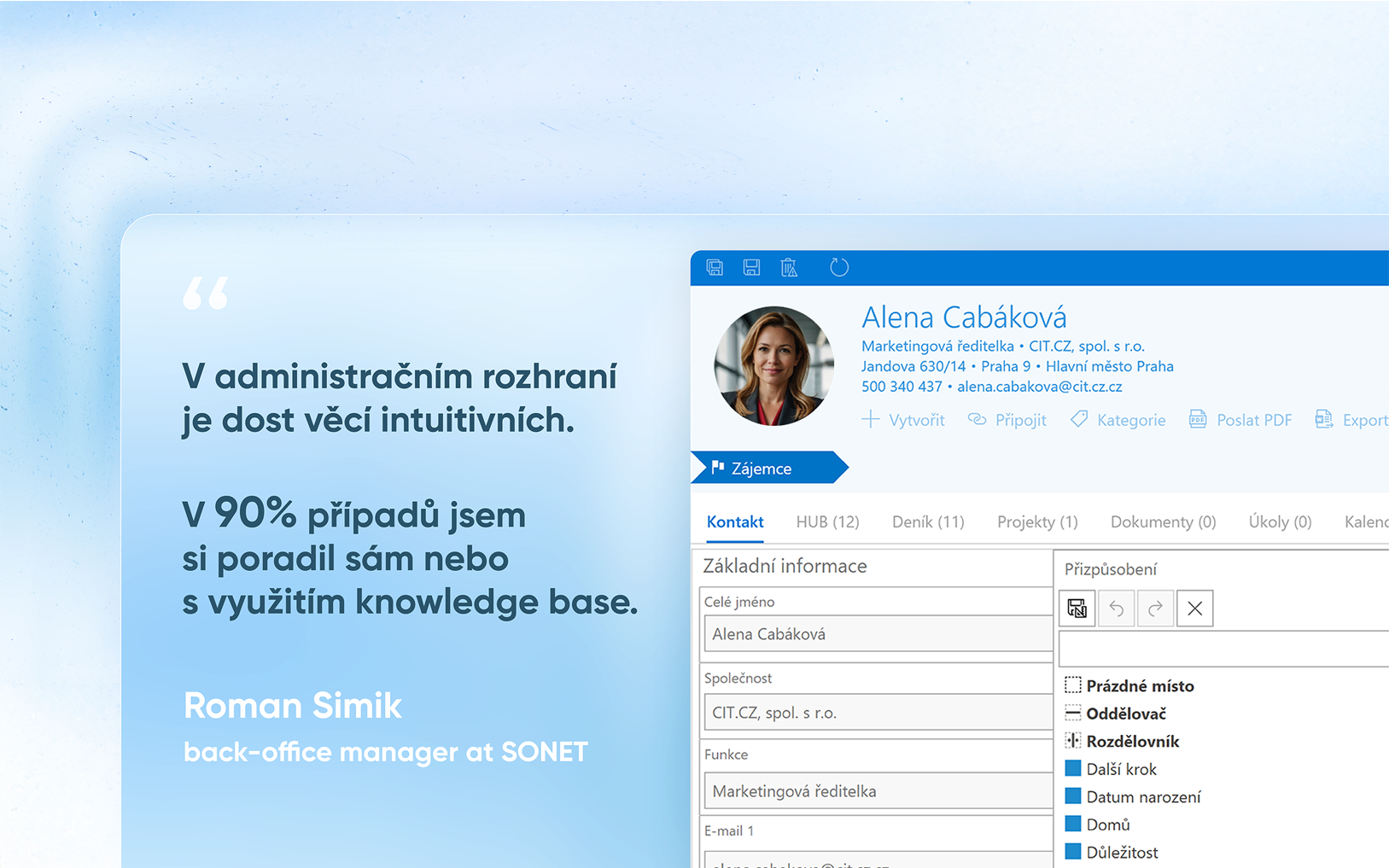Click the save and close toolbar icon

pyautogui.click(x=715, y=267)
